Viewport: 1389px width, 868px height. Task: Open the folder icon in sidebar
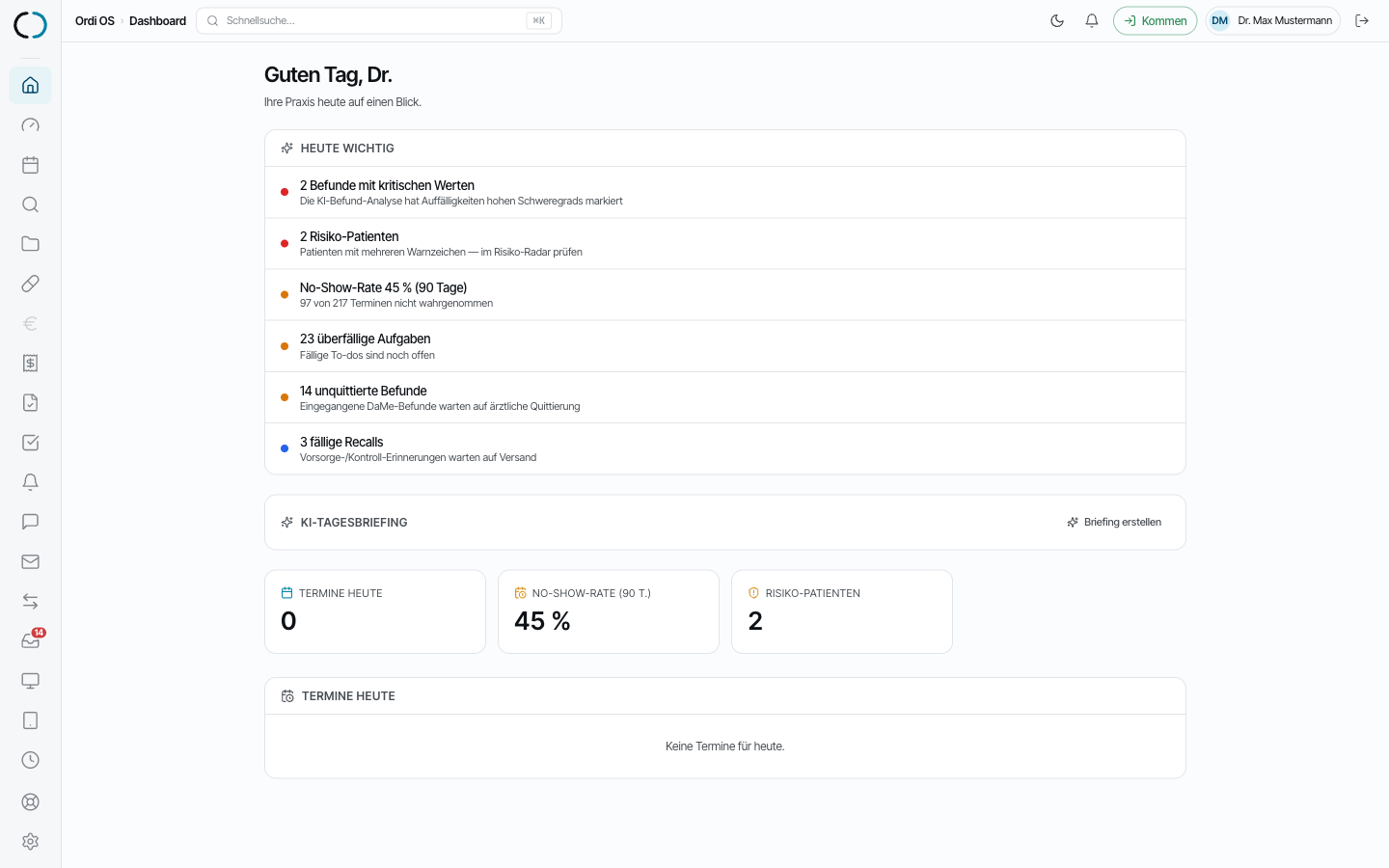30,244
